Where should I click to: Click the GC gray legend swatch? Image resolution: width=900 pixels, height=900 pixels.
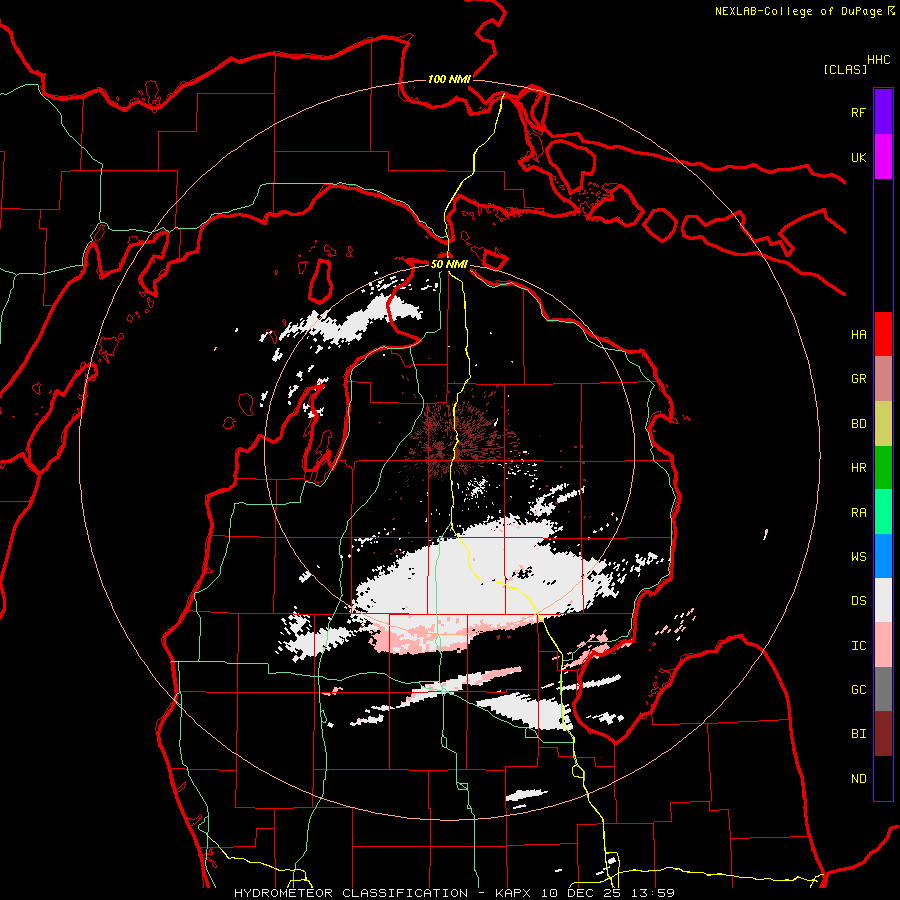[883, 689]
